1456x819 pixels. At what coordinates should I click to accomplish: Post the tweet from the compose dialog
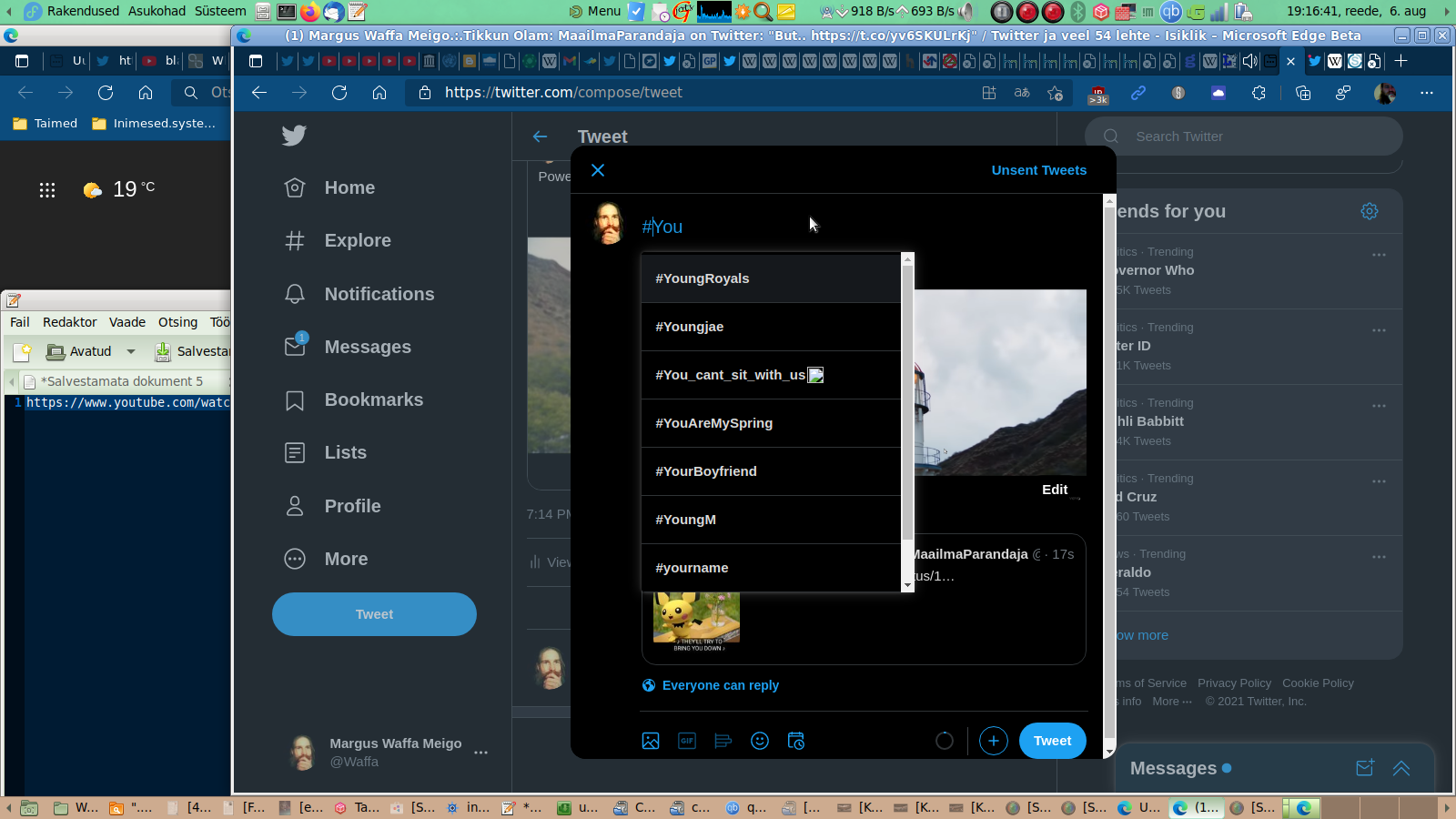pyautogui.click(x=1053, y=741)
